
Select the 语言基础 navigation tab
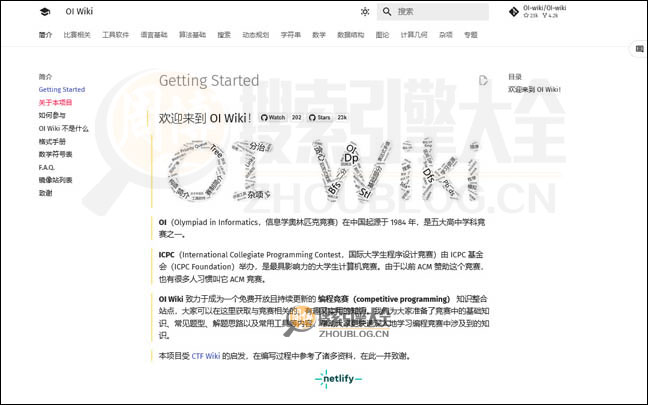pos(154,35)
